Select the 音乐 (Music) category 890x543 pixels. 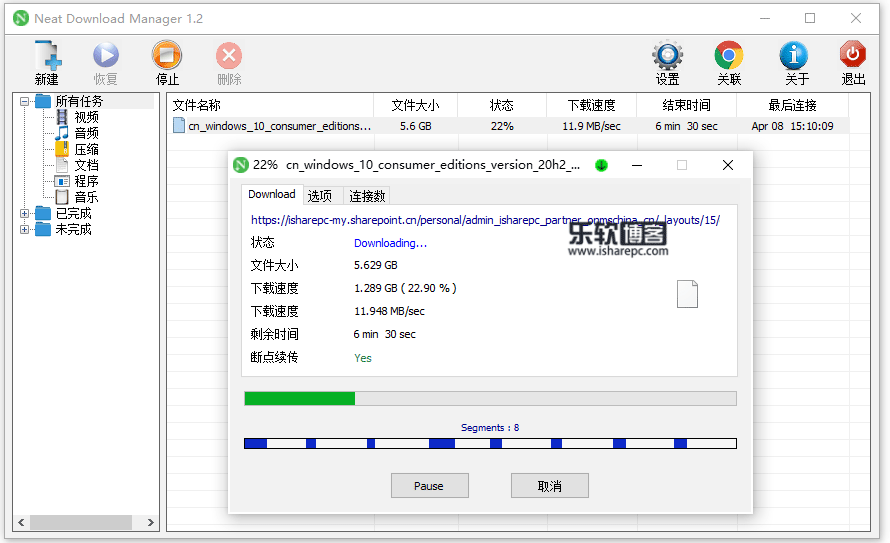click(x=86, y=197)
